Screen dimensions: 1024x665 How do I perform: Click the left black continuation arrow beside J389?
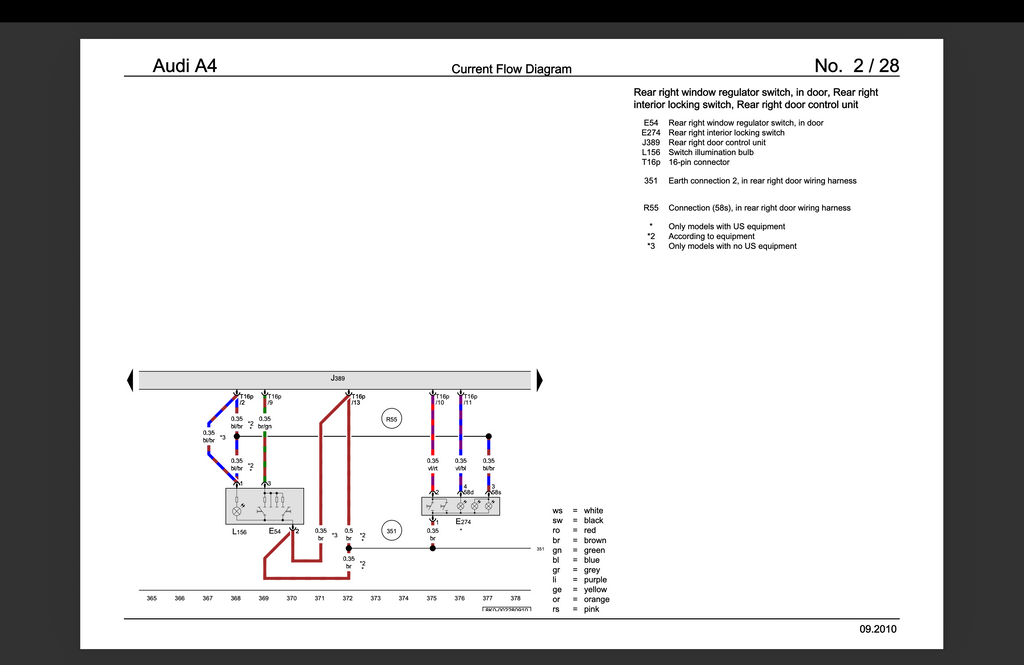130,380
